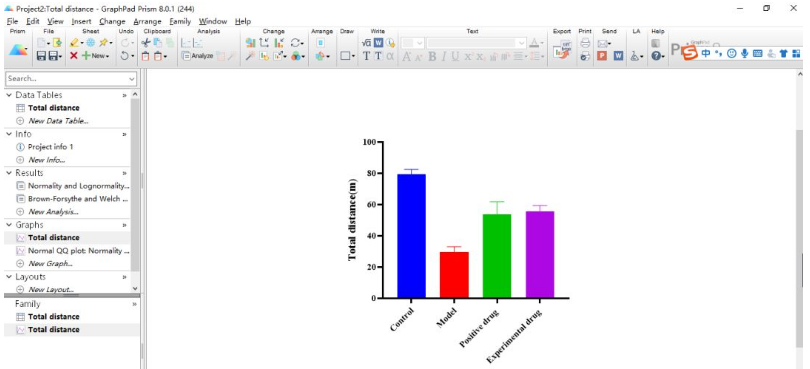Image resolution: width=810 pixels, height=369 pixels.
Task: Select the Text tool T icon
Action: point(366,56)
